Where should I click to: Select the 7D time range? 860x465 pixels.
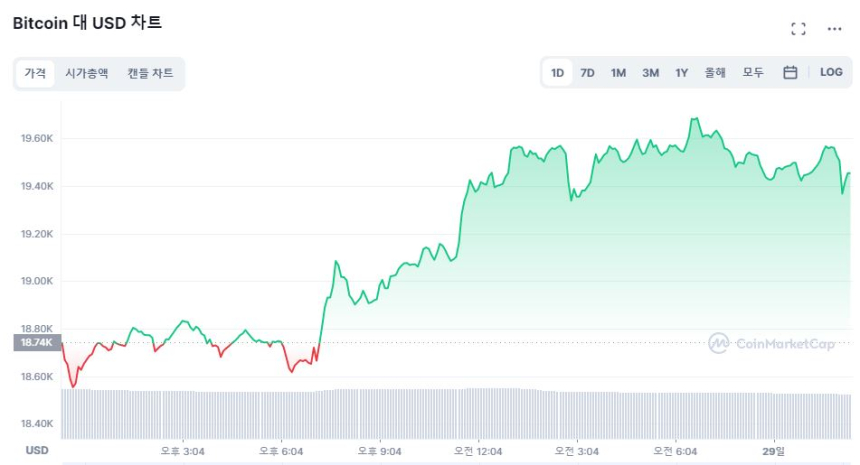click(x=588, y=72)
